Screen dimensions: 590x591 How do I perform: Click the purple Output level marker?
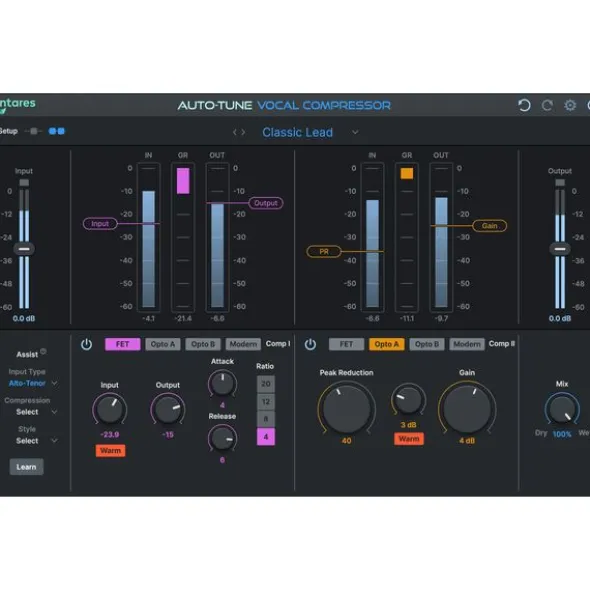[x=266, y=203]
